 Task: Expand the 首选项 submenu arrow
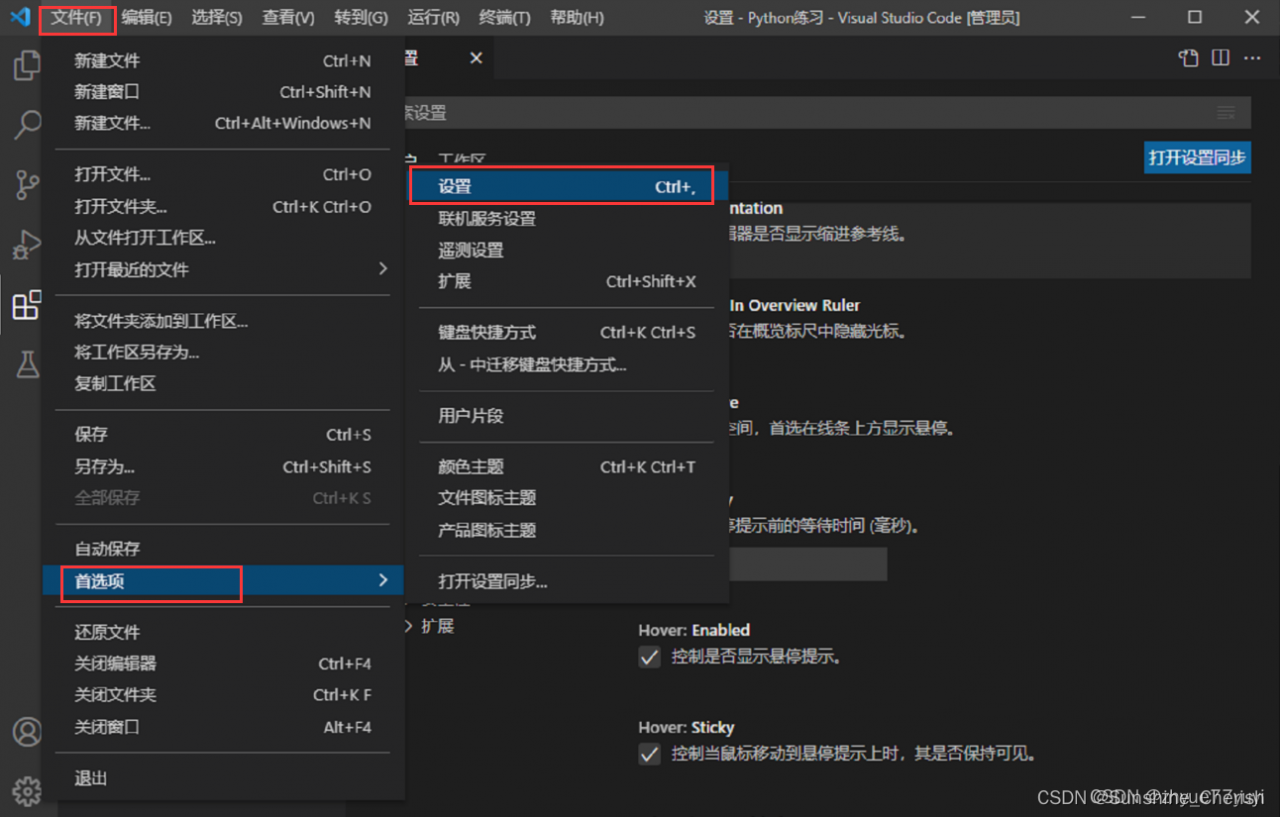click(x=382, y=580)
